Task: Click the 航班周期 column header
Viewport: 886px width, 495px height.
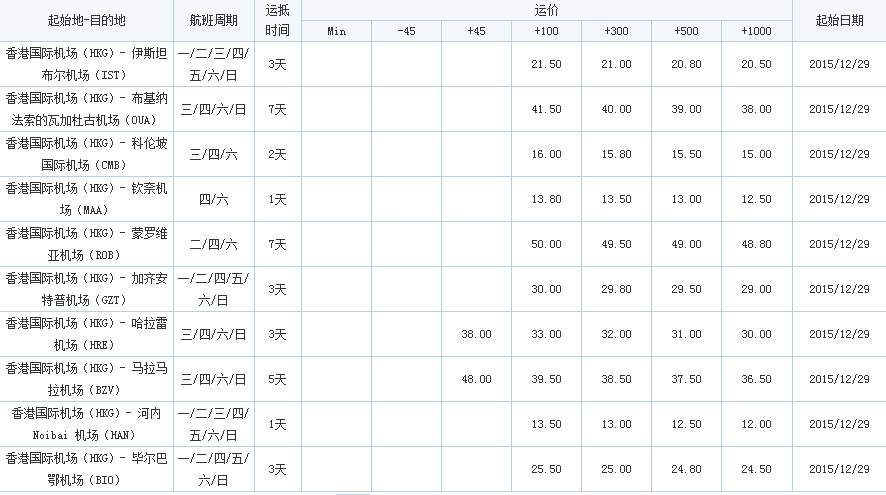Action: coord(213,20)
